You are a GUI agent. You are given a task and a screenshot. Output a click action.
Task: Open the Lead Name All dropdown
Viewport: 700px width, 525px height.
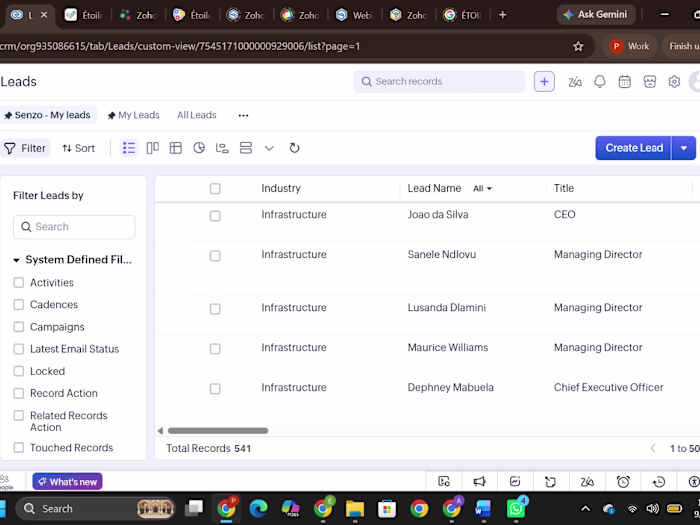click(x=482, y=188)
